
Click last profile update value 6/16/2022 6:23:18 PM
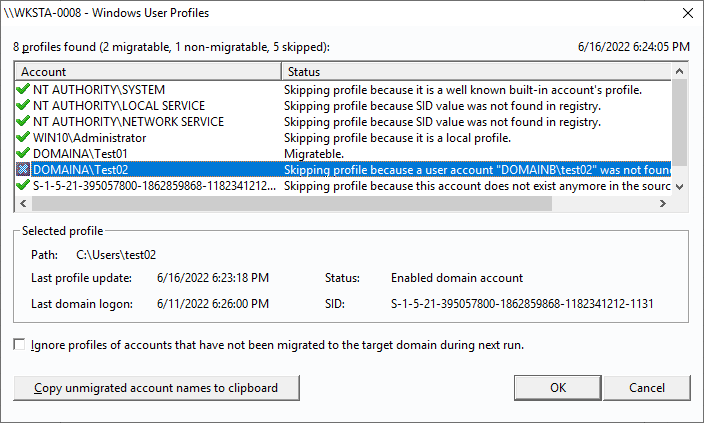pyautogui.click(x=213, y=278)
